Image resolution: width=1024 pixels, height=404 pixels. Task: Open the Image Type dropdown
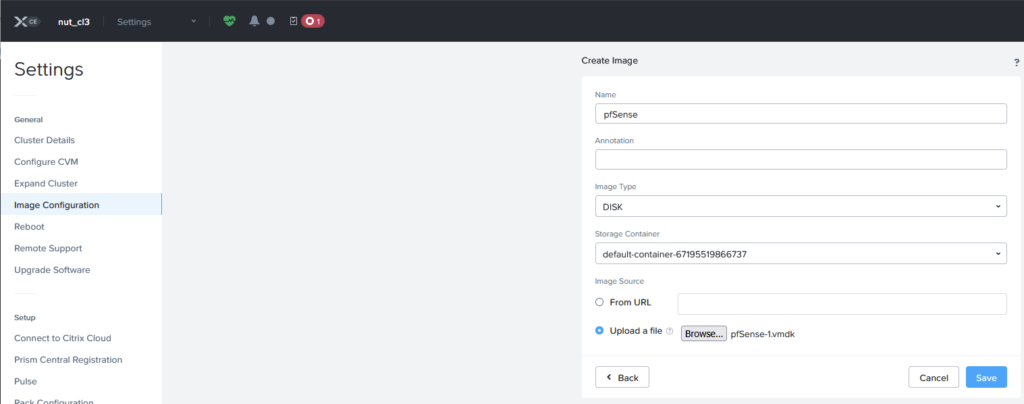pyautogui.click(x=800, y=206)
